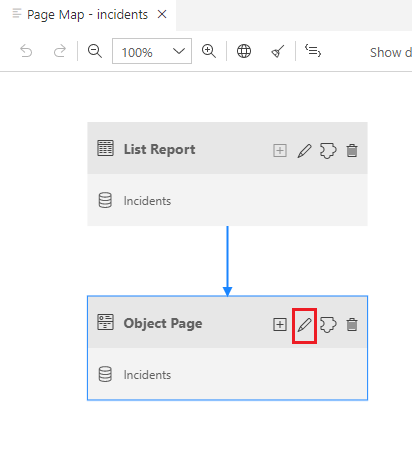Click Incidents entity under Object Page
This screenshot has width=412, height=467.
(x=147, y=375)
